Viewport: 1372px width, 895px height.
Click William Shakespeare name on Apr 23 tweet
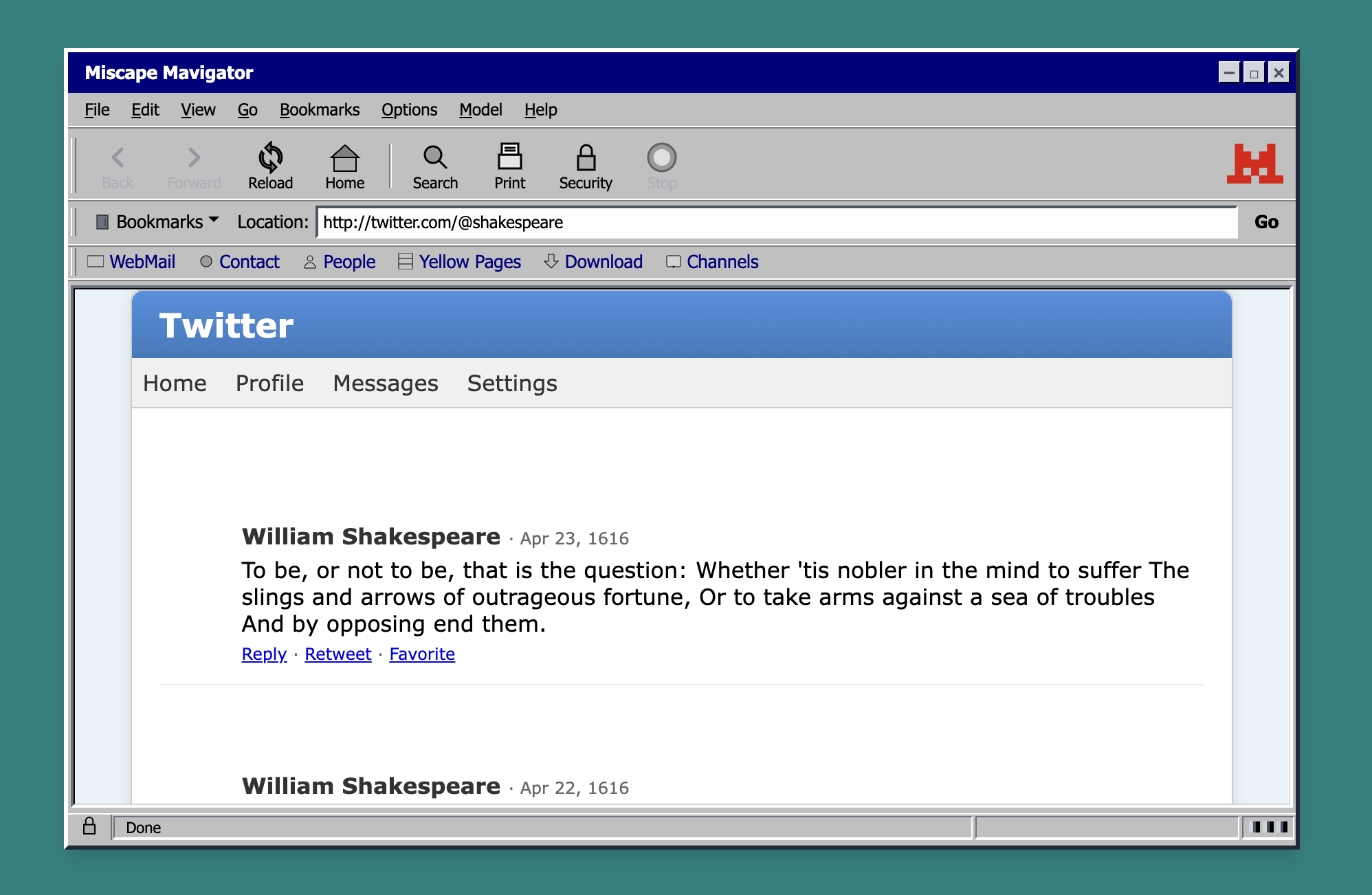(371, 536)
